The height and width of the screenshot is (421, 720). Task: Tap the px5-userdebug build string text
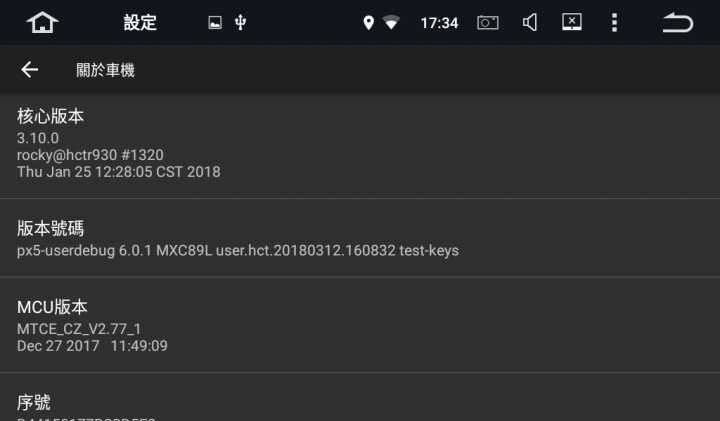tap(238, 251)
